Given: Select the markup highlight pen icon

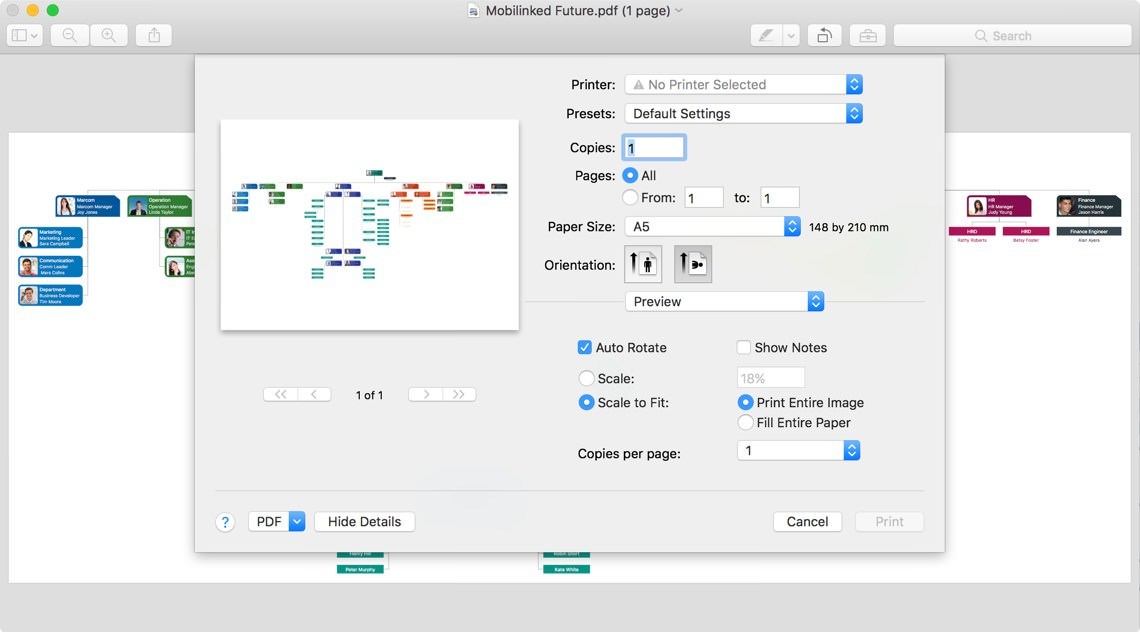Looking at the screenshot, I should 765,35.
